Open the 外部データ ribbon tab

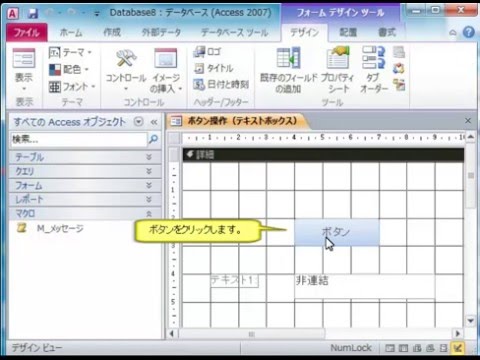tap(161, 32)
